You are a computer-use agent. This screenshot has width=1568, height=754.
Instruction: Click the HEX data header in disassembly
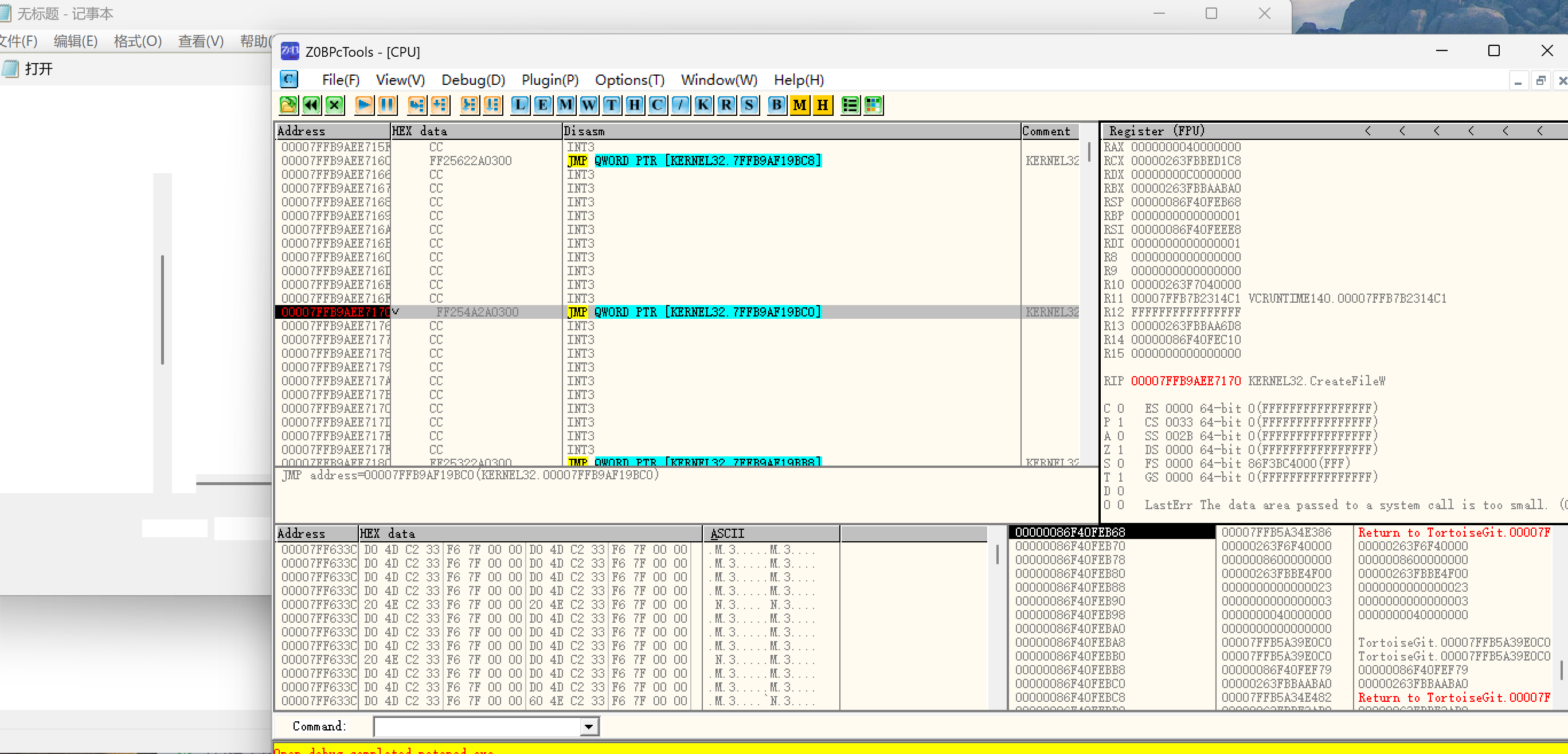(476, 131)
